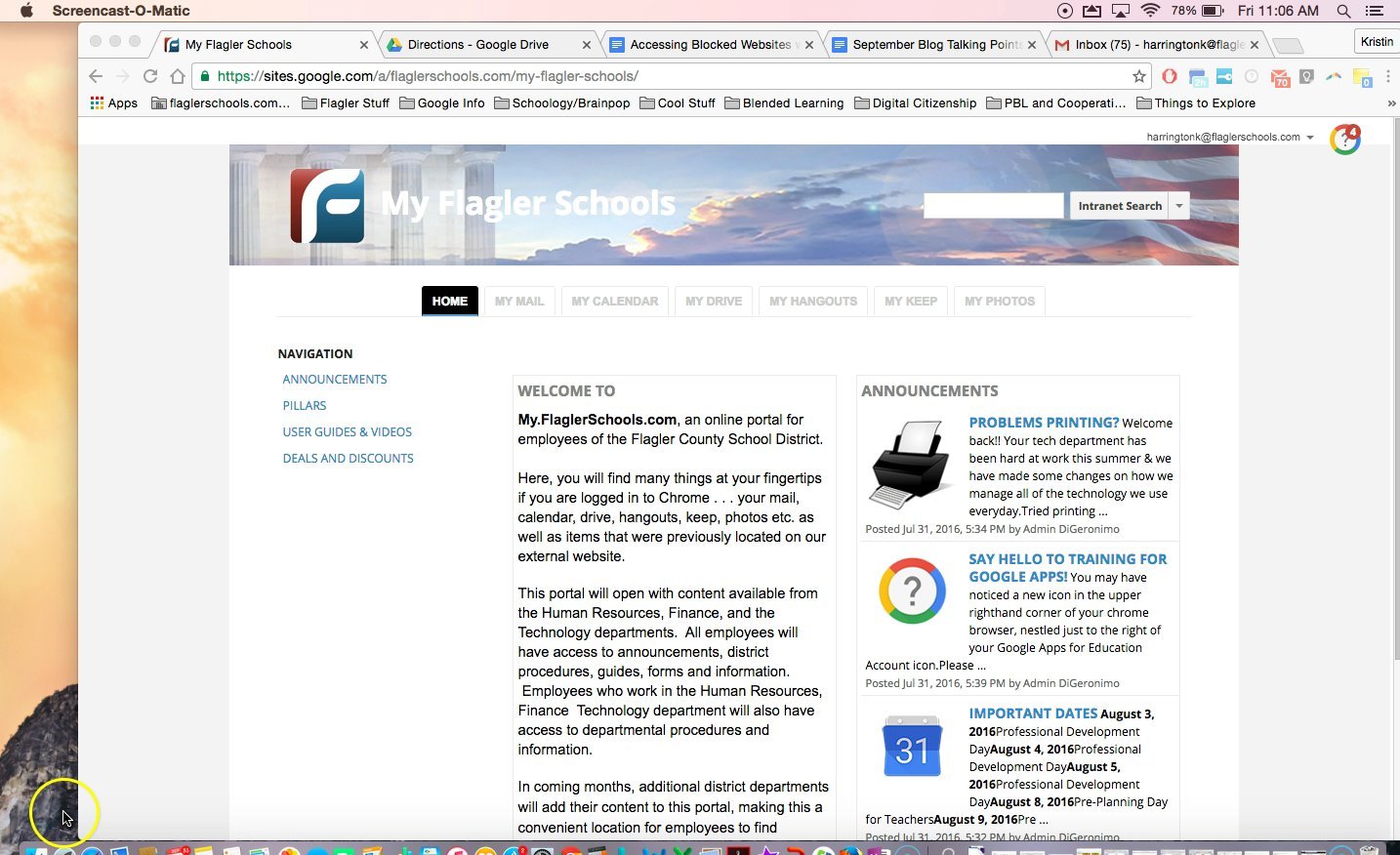Click the calendar 31 announcement image
The height and width of the screenshot is (855, 1400).
912,746
